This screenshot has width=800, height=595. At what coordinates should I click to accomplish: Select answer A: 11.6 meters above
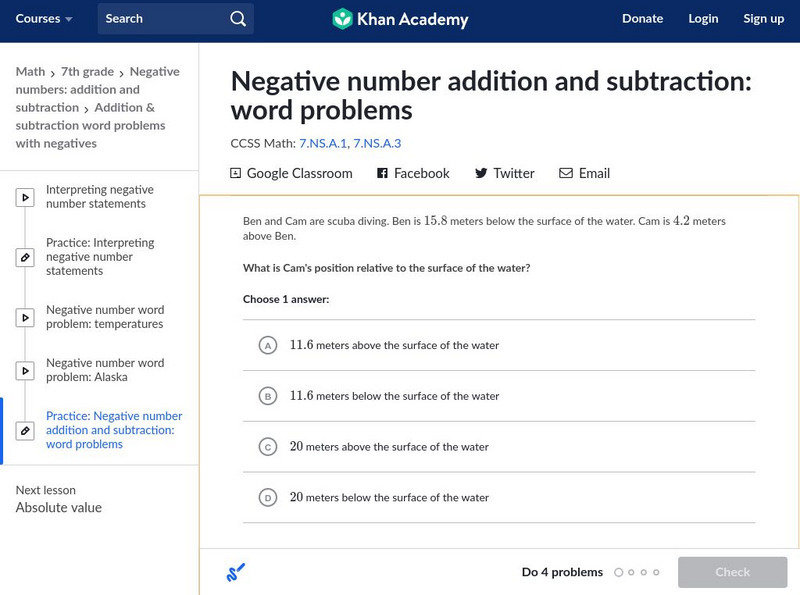pyautogui.click(x=267, y=346)
